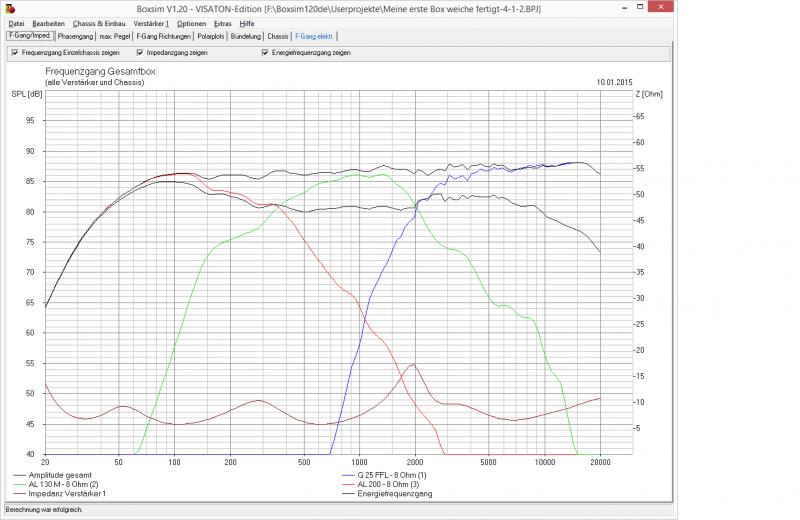Viewport: 800px width, 520px height.
Task: Uncheck Impedanzgang zeigen checkbox
Action: tap(140, 53)
